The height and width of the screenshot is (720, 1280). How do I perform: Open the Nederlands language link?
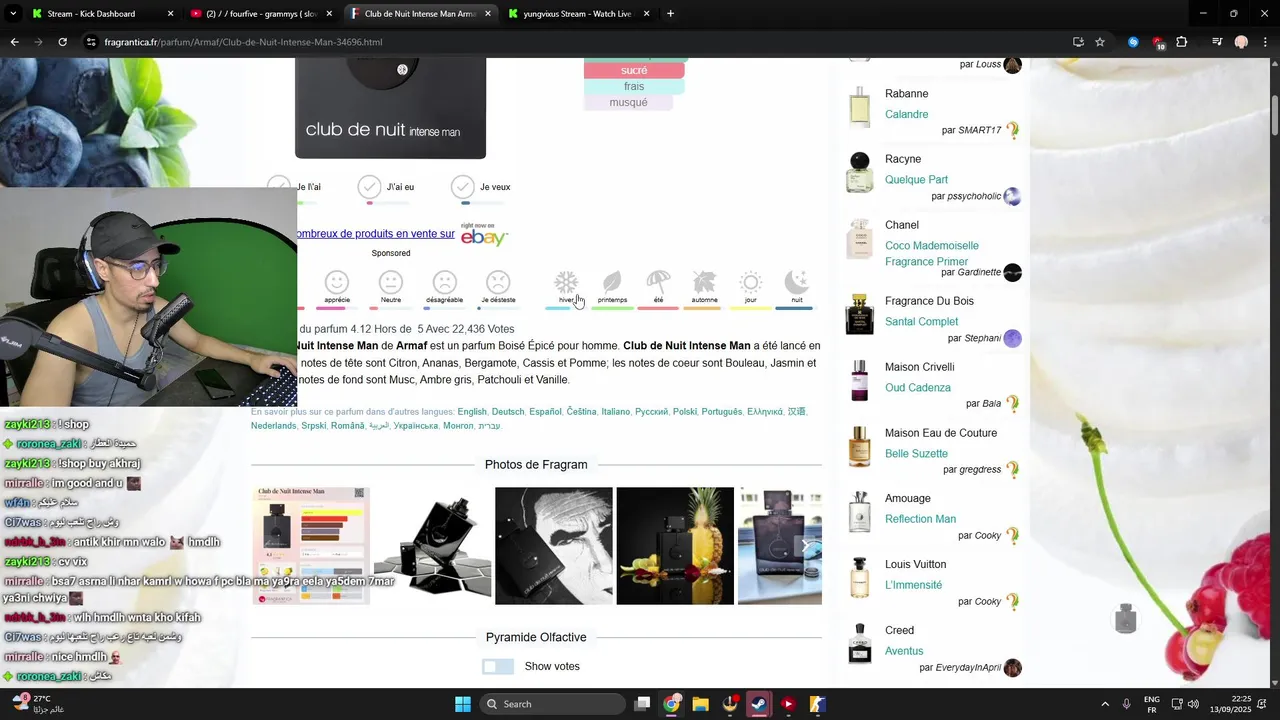274,426
